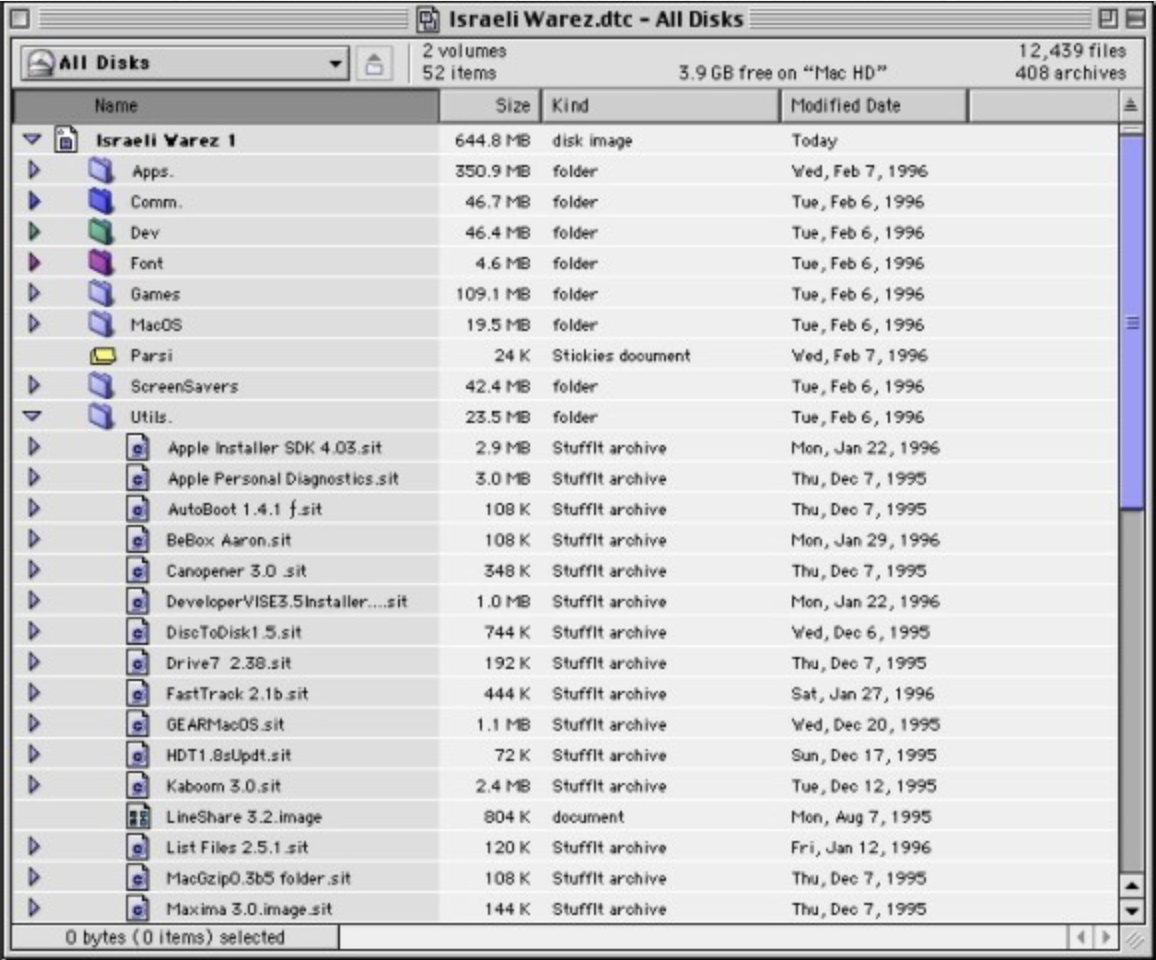Screen dimensions: 1156x960
Task: Click the window collapse box in the title bar
Action: point(1136,19)
